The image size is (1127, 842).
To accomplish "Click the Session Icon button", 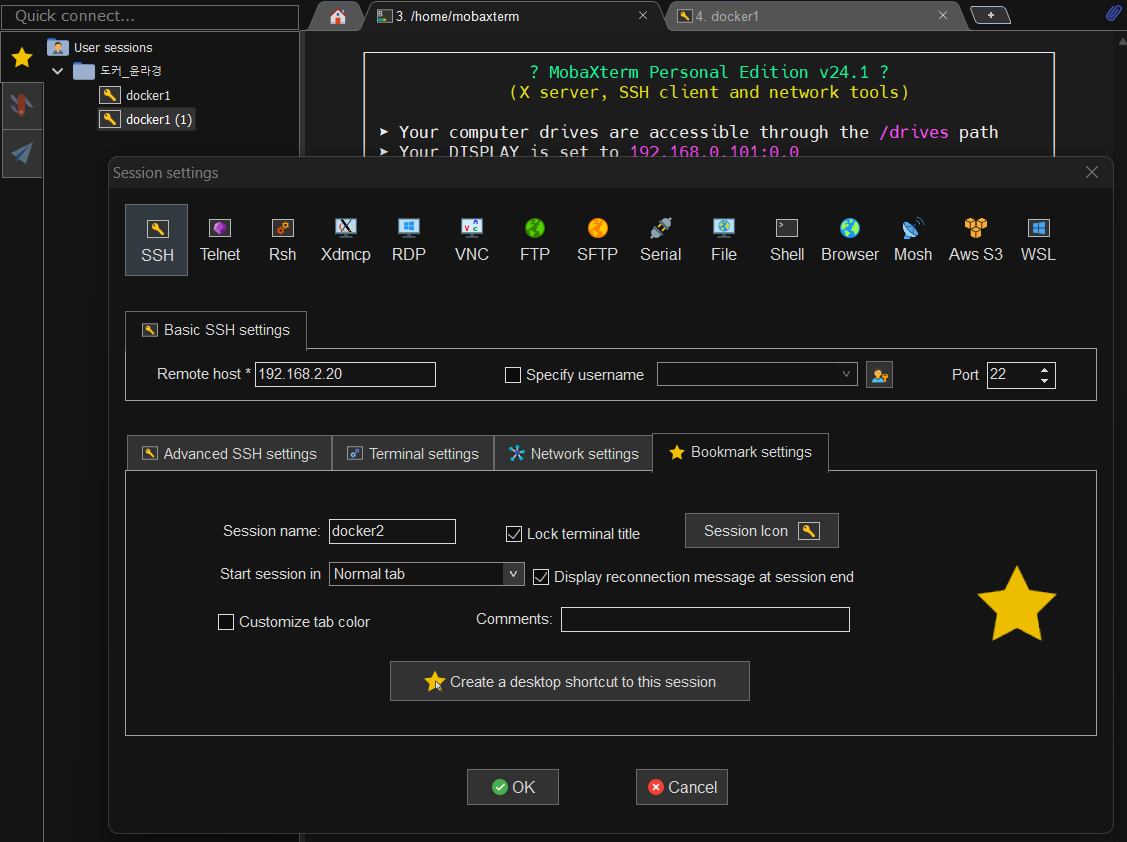I will pyautogui.click(x=761, y=531).
